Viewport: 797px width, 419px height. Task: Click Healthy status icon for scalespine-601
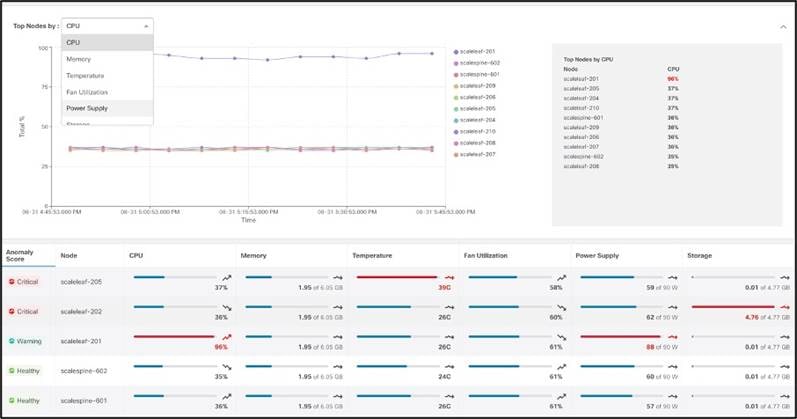click(x=12, y=400)
